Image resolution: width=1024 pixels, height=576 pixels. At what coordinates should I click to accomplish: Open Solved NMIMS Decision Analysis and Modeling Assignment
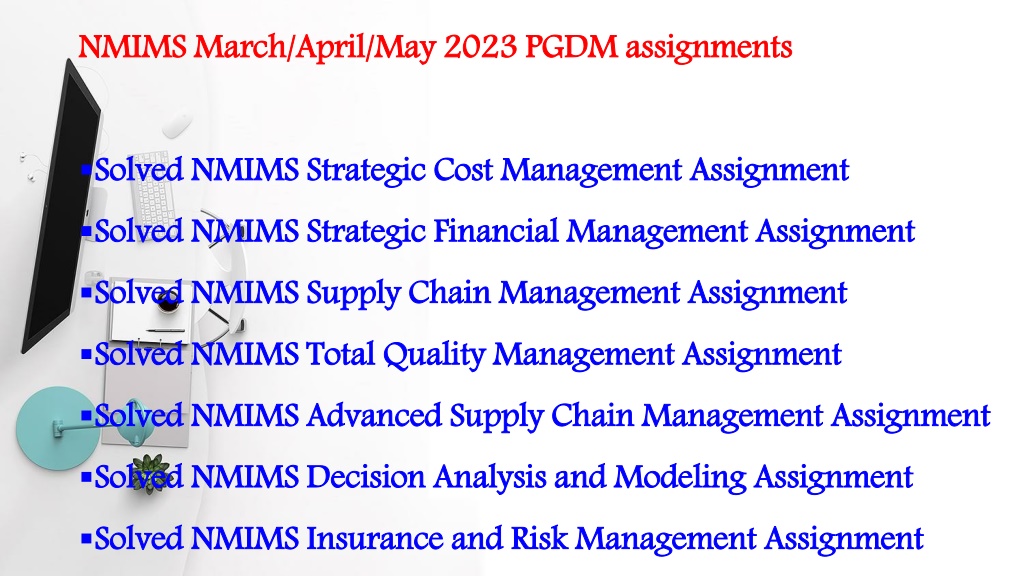504,477
